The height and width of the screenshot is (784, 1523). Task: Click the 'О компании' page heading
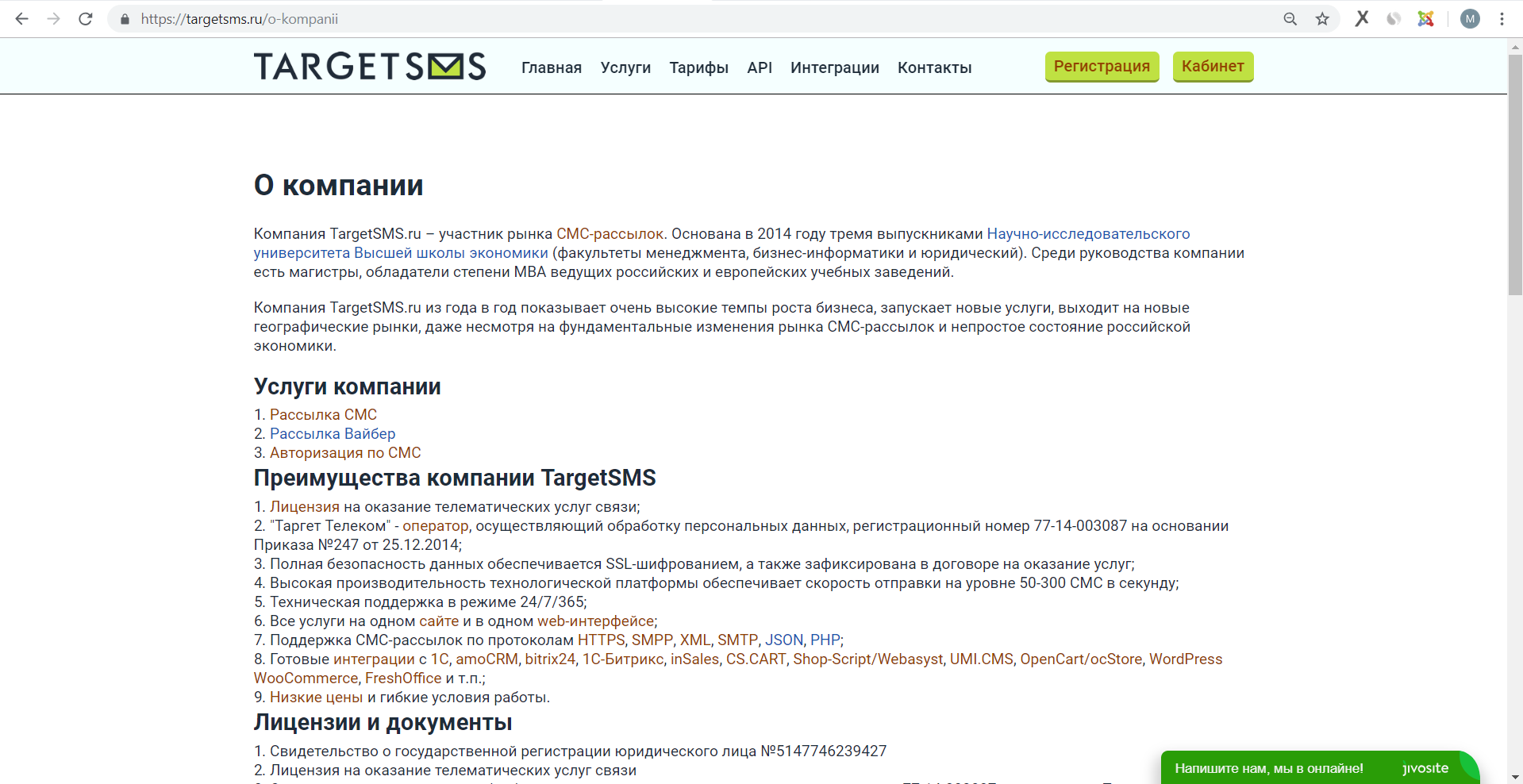(338, 186)
